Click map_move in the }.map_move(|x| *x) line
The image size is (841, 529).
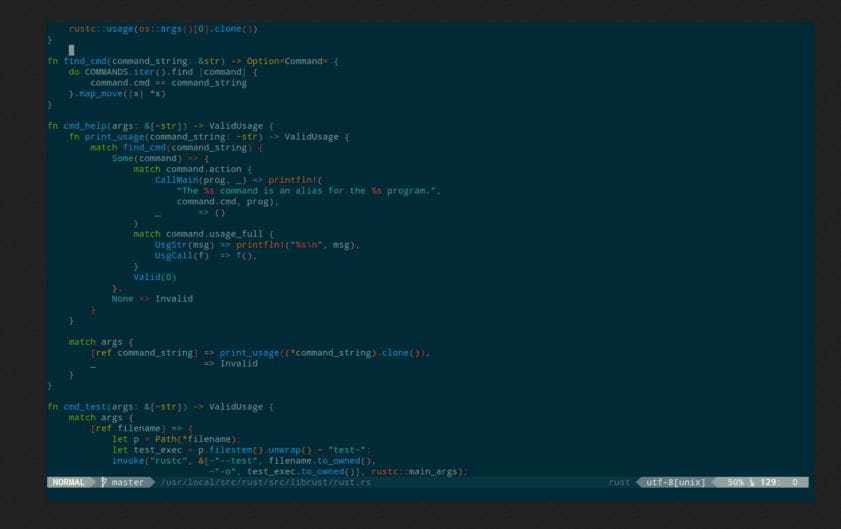pos(101,93)
